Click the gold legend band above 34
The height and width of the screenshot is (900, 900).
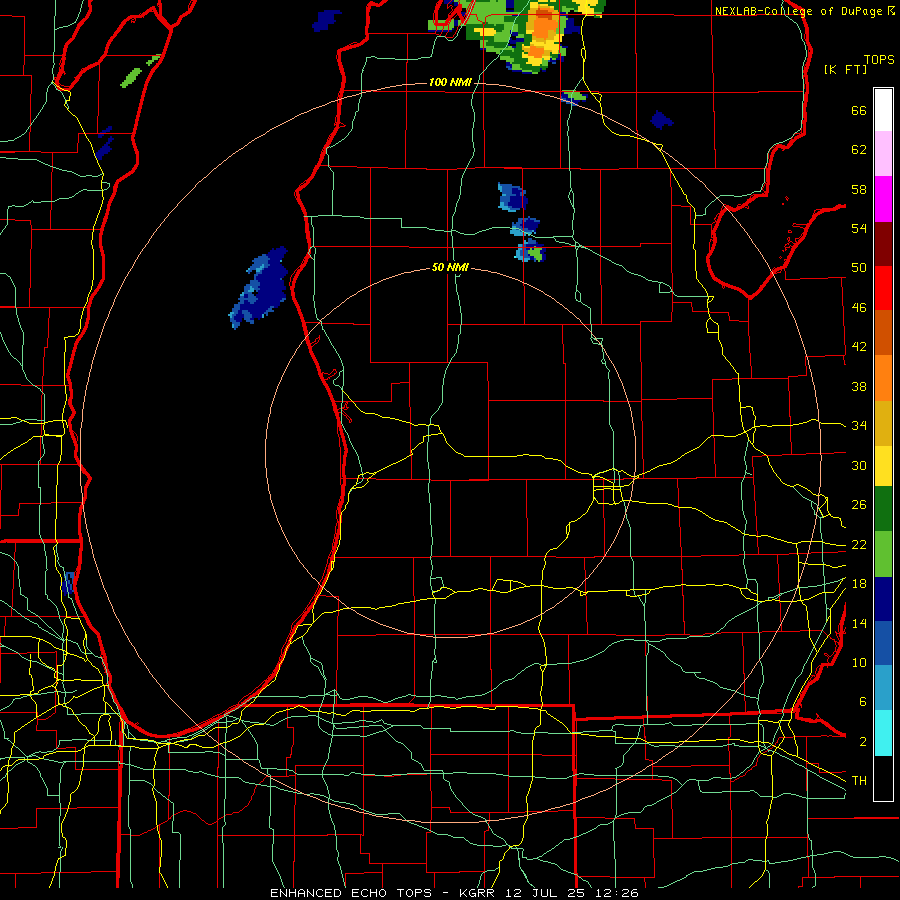pyautogui.click(x=883, y=423)
